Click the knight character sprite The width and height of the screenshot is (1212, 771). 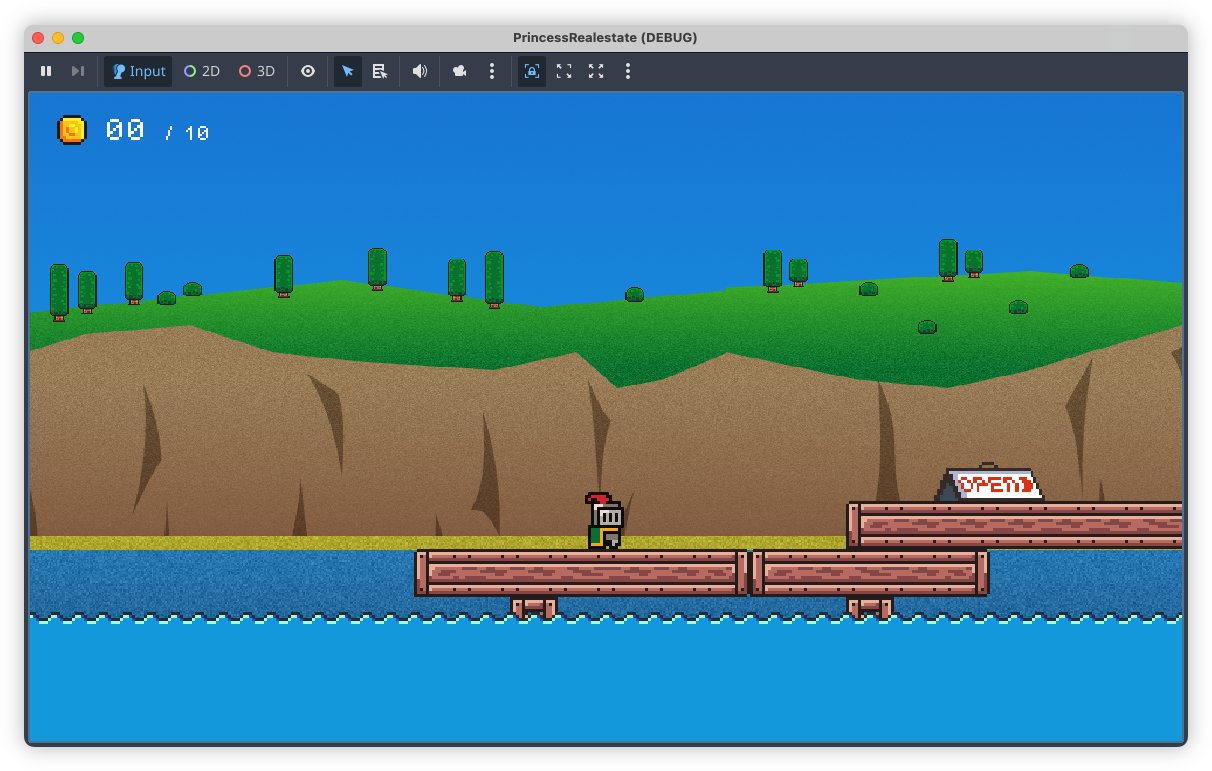point(604,521)
